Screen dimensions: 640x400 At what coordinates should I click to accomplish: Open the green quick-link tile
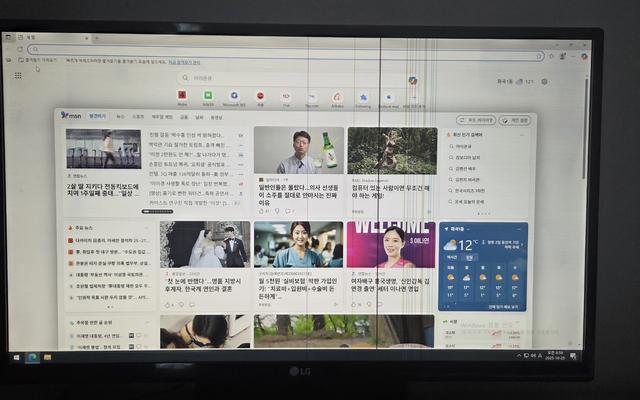[208, 96]
